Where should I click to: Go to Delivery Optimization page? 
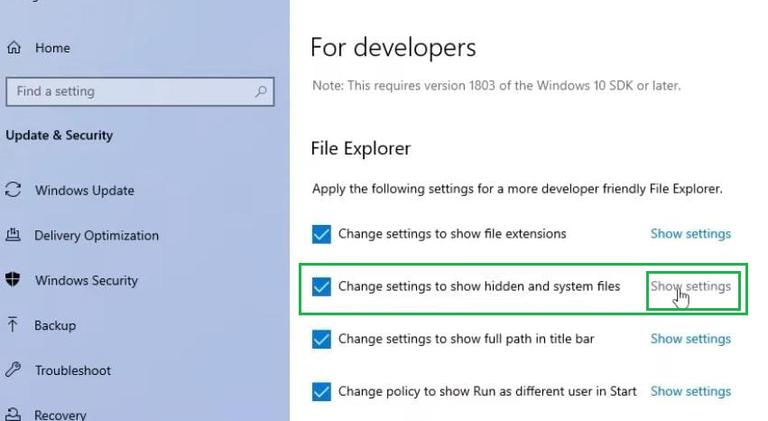tap(96, 235)
